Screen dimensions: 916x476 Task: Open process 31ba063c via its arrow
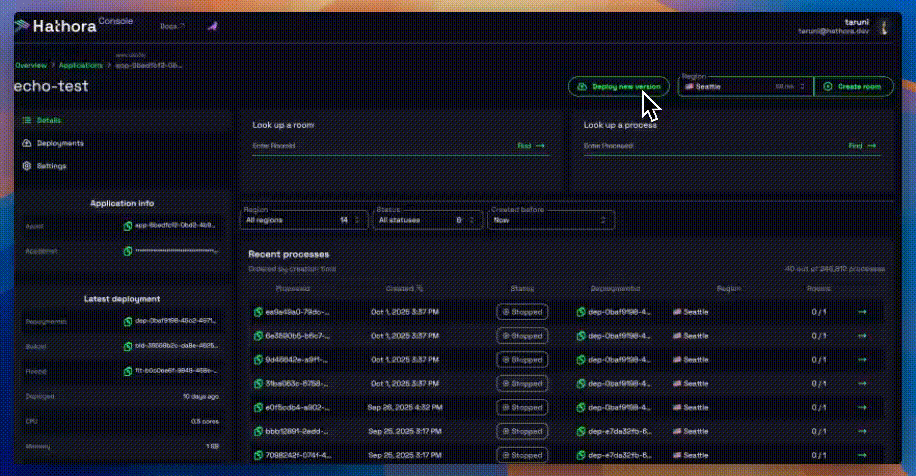point(862,384)
